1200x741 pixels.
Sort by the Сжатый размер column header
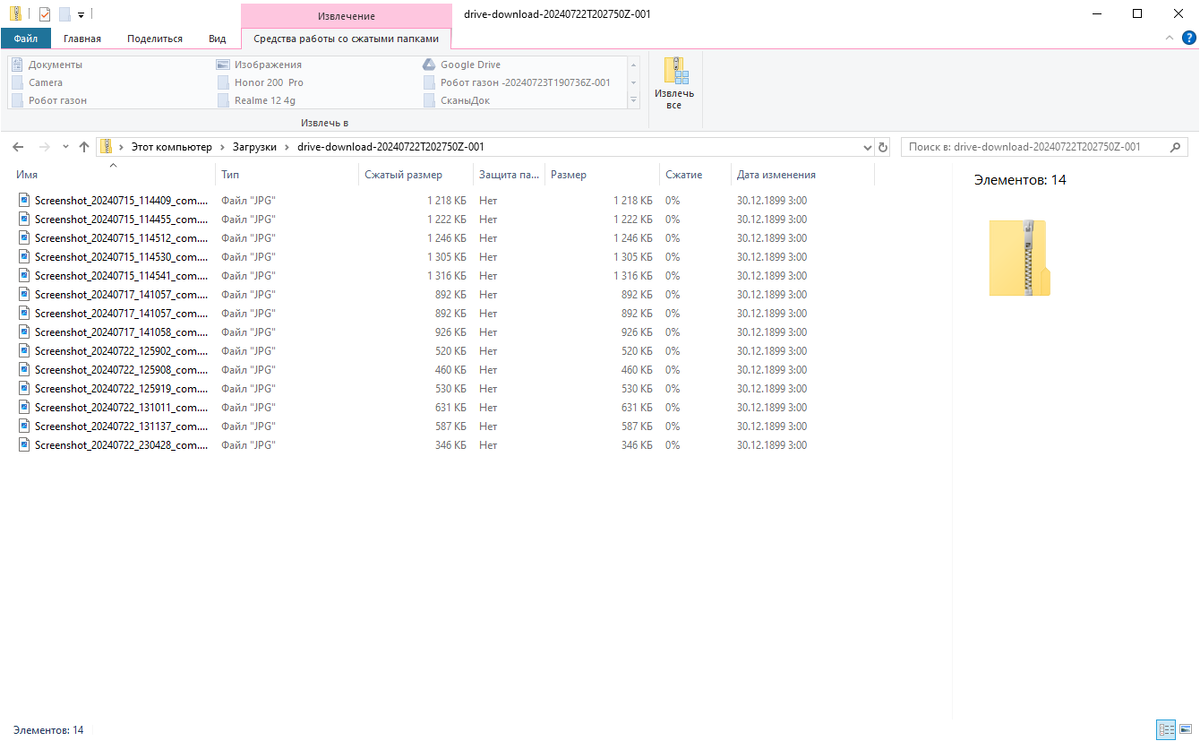tap(415, 174)
